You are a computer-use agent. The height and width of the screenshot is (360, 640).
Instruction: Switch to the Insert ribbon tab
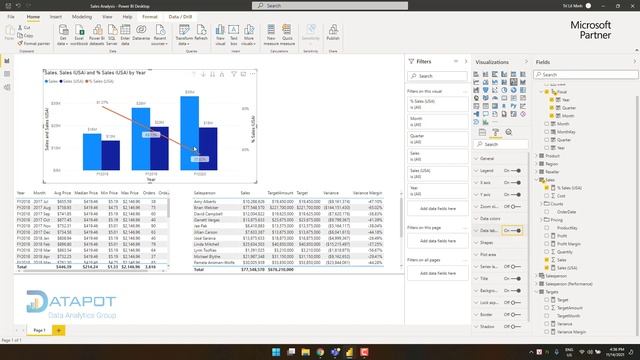click(56, 17)
